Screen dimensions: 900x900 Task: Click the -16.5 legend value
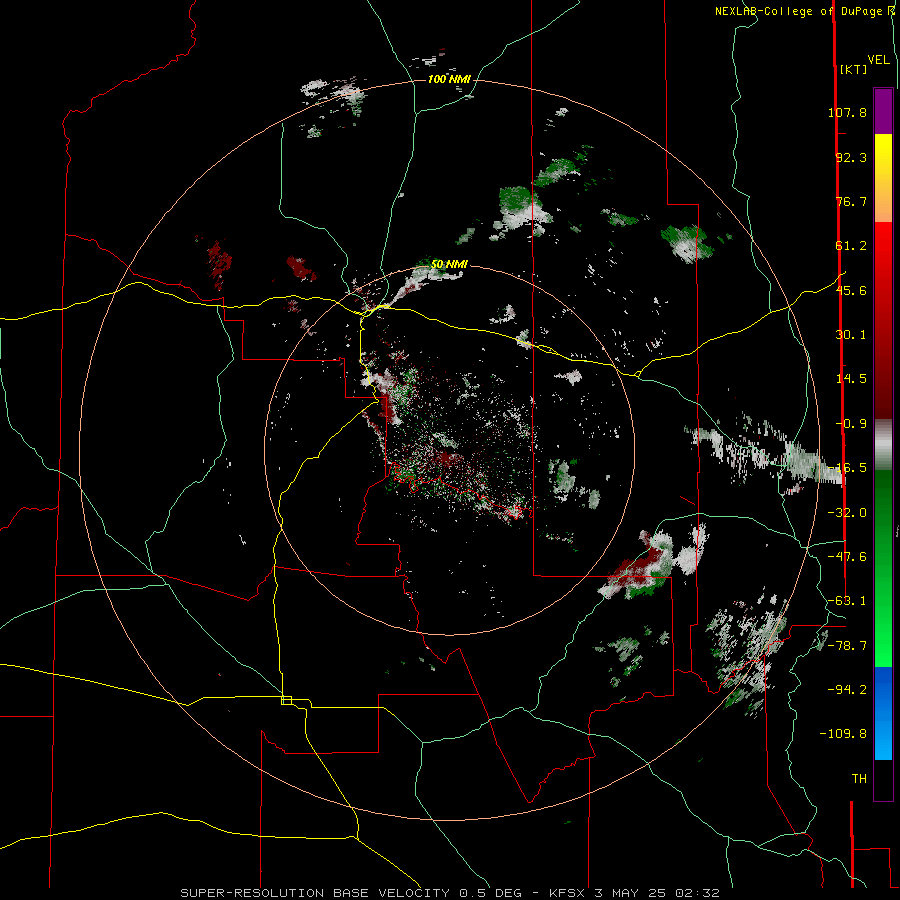point(847,468)
